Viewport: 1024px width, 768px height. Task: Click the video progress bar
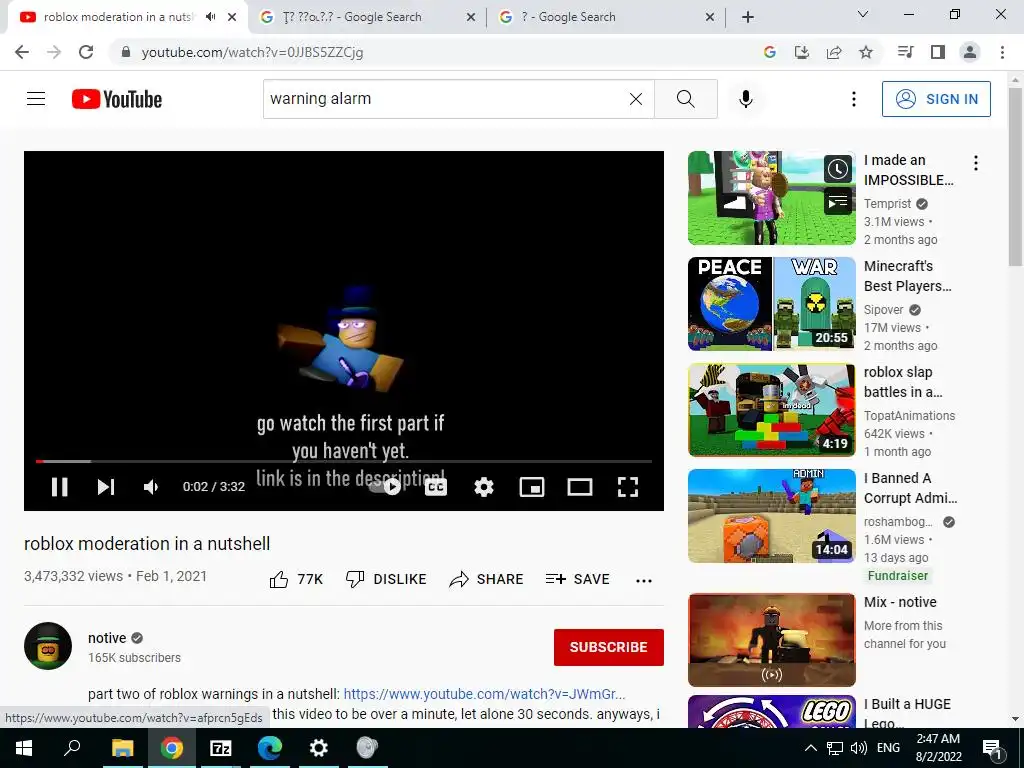click(x=344, y=461)
